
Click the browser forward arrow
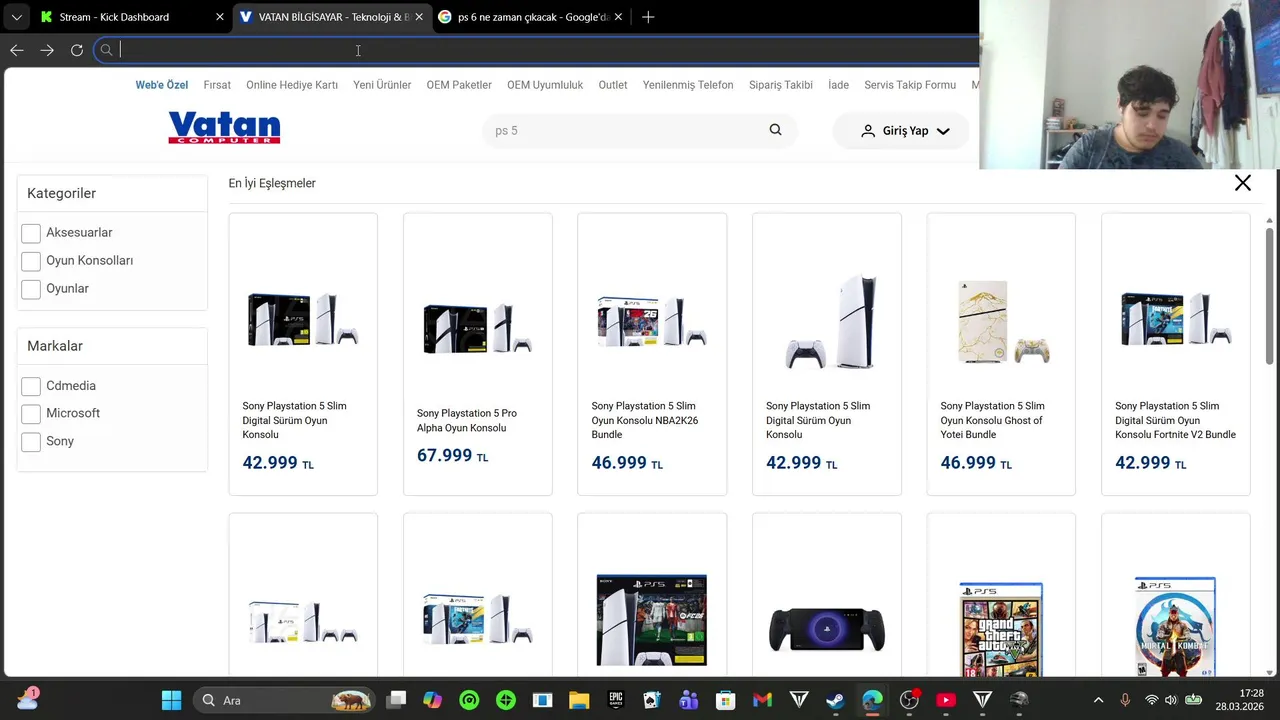click(47, 50)
